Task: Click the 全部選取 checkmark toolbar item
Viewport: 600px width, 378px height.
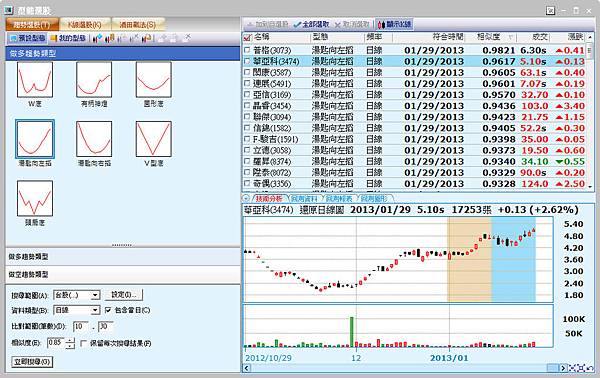Action: coord(311,24)
